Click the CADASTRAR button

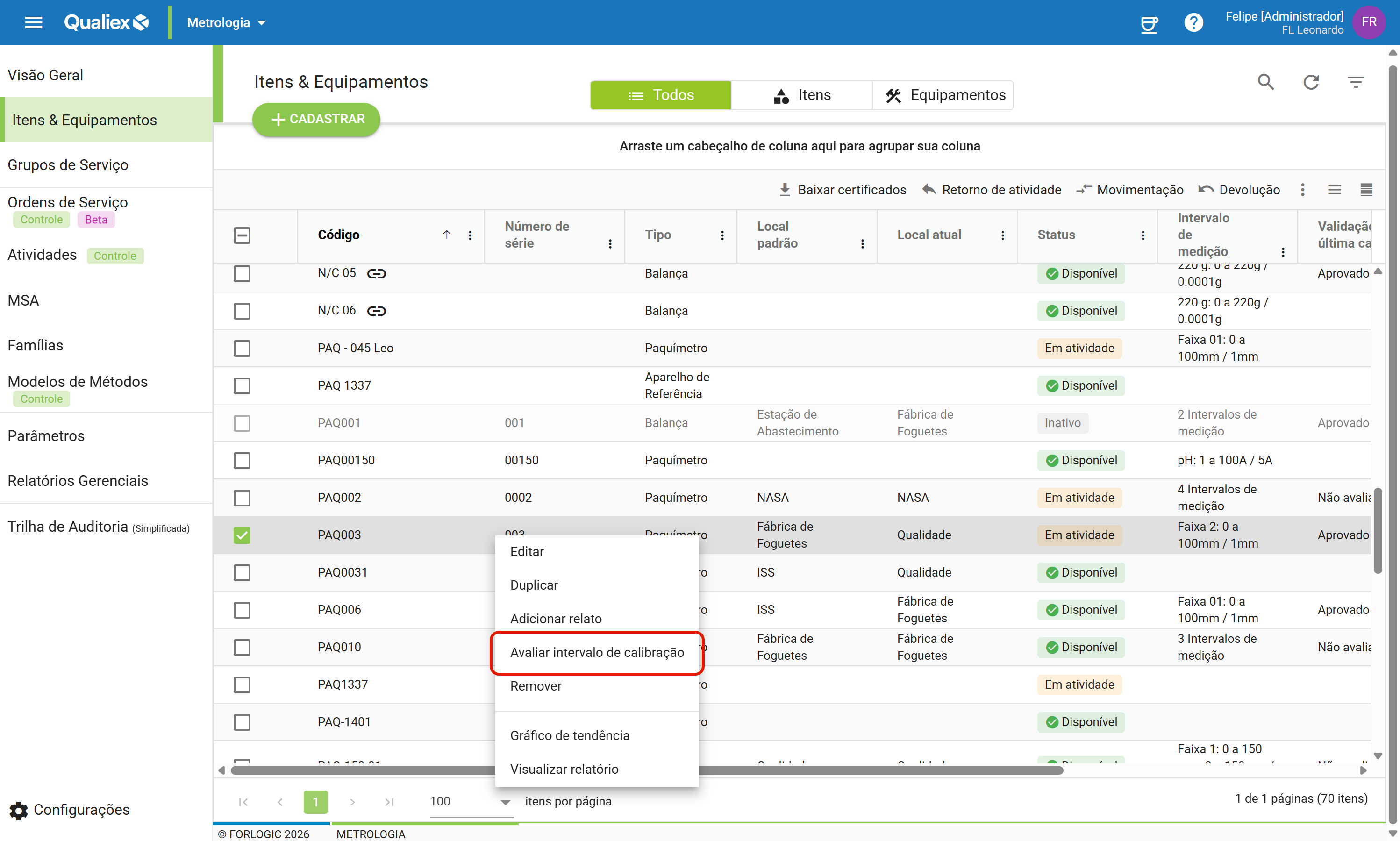316,120
